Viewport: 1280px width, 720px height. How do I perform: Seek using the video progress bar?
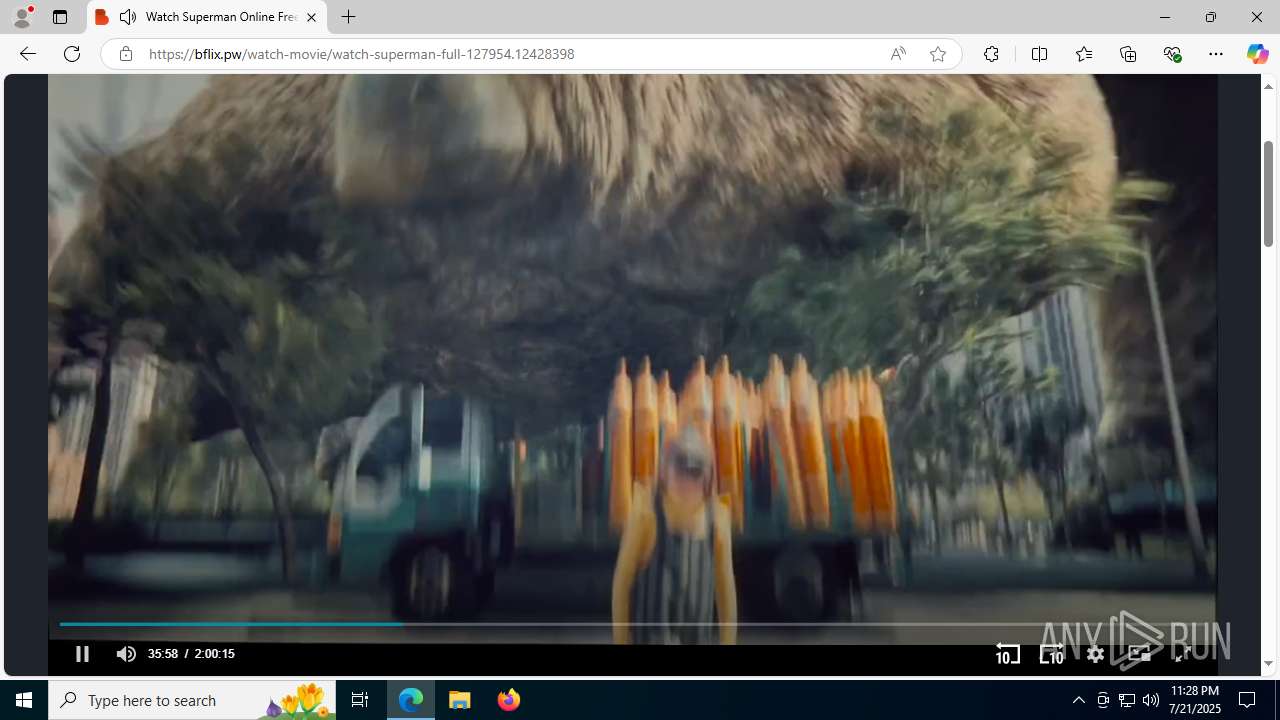click(x=632, y=624)
